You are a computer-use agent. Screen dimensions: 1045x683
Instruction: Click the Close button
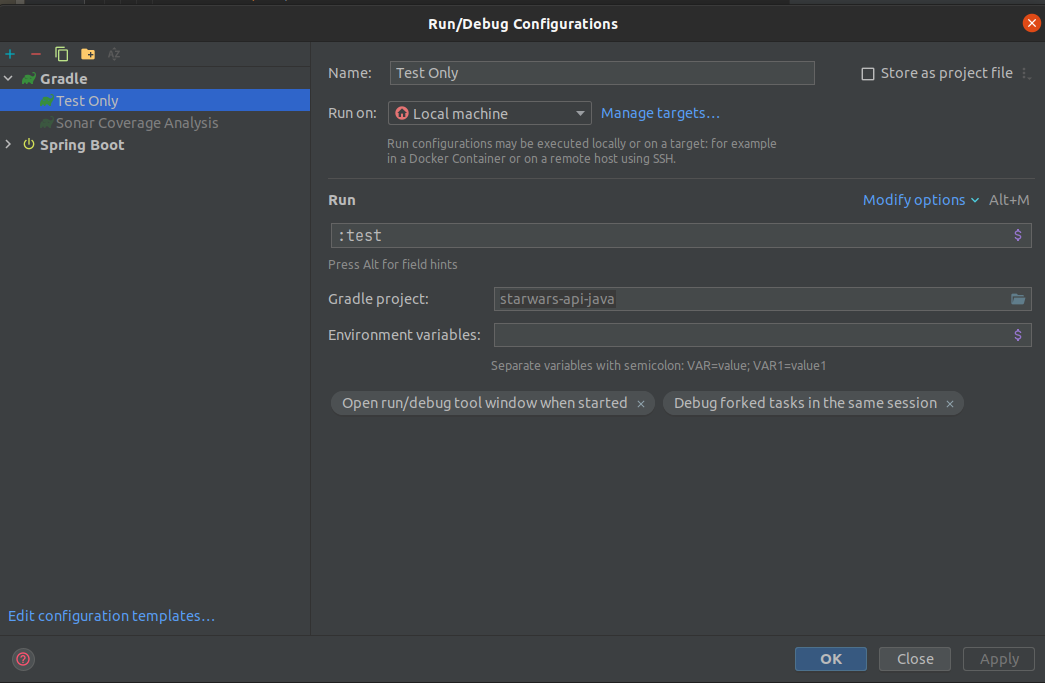(915, 659)
